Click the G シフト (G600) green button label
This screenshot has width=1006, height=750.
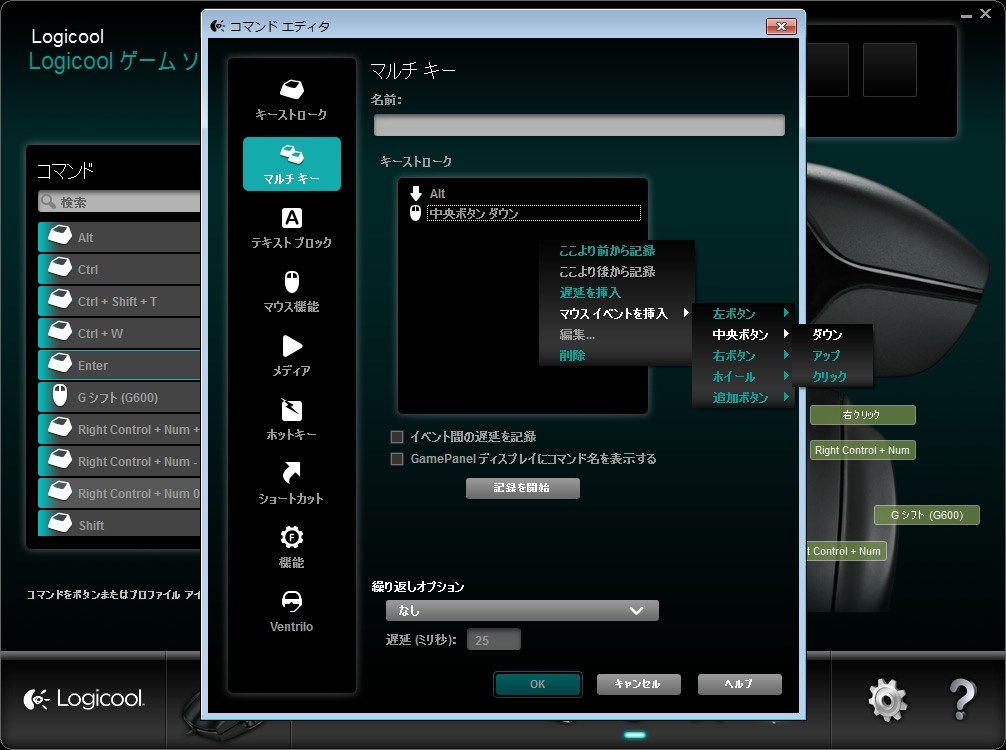click(x=926, y=515)
